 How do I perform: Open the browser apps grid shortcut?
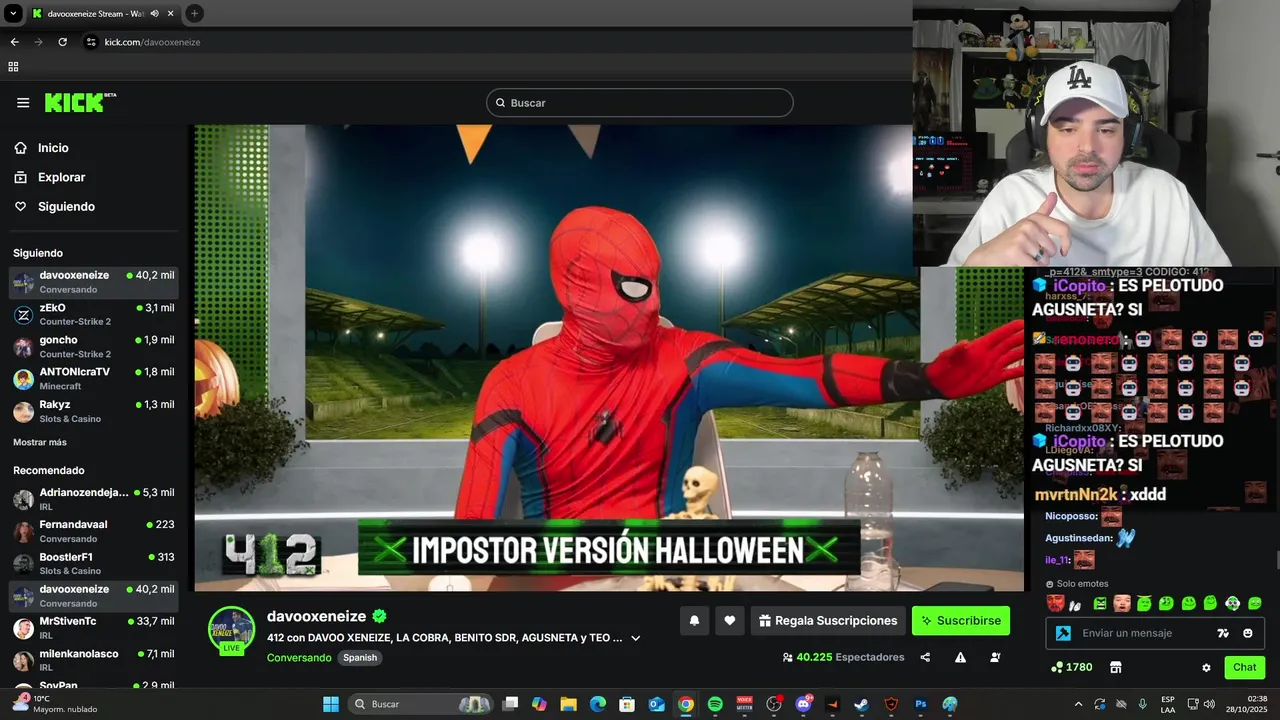click(13, 67)
